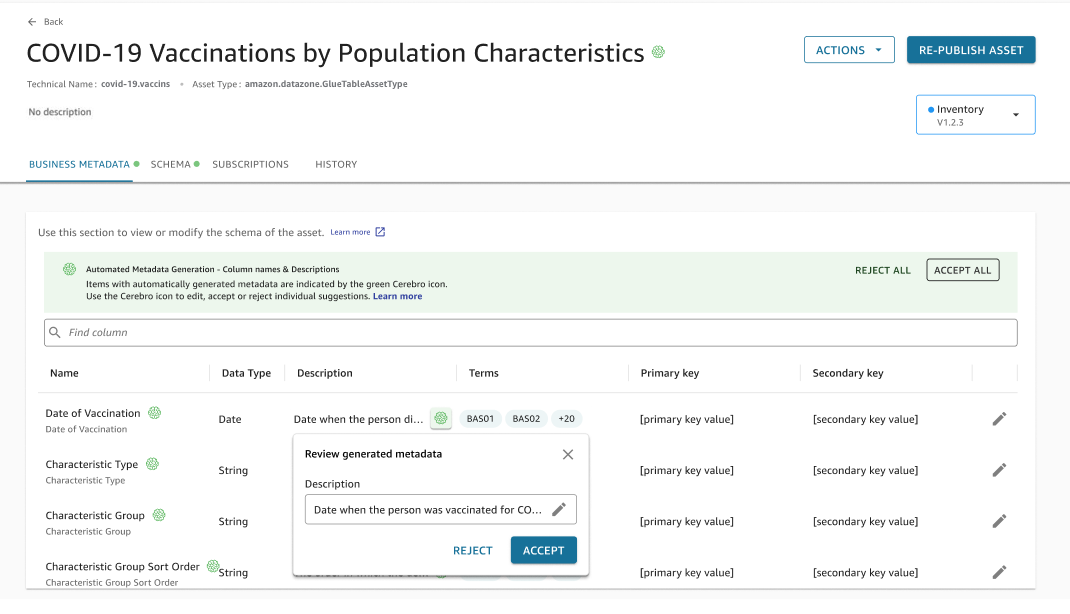1070x614 pixels.
Task: Expand the Inventory V1.2.3 version selector
Action: coord(975,115)
